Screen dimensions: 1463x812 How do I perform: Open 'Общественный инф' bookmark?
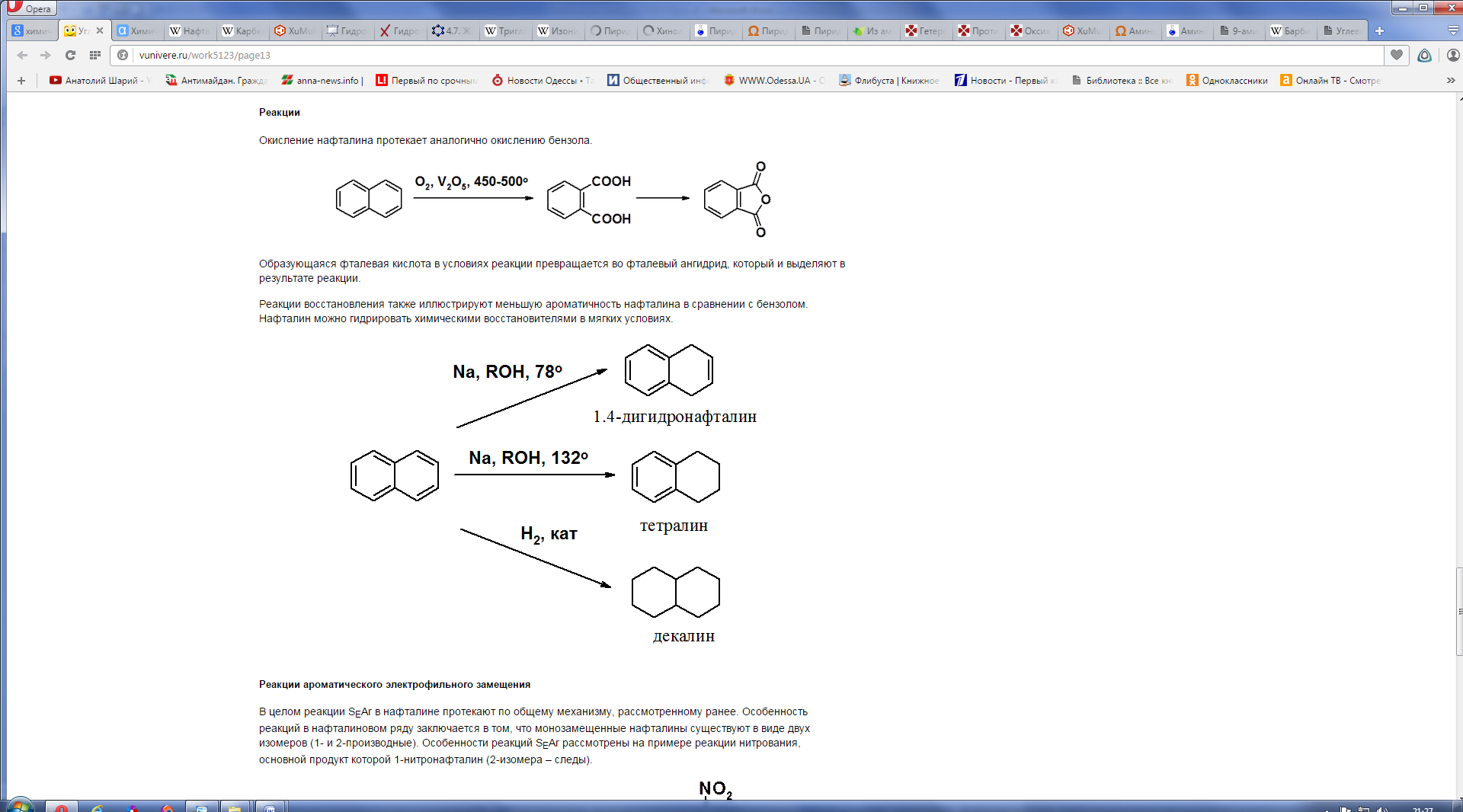pyautogui.click(x=658, y=80)
